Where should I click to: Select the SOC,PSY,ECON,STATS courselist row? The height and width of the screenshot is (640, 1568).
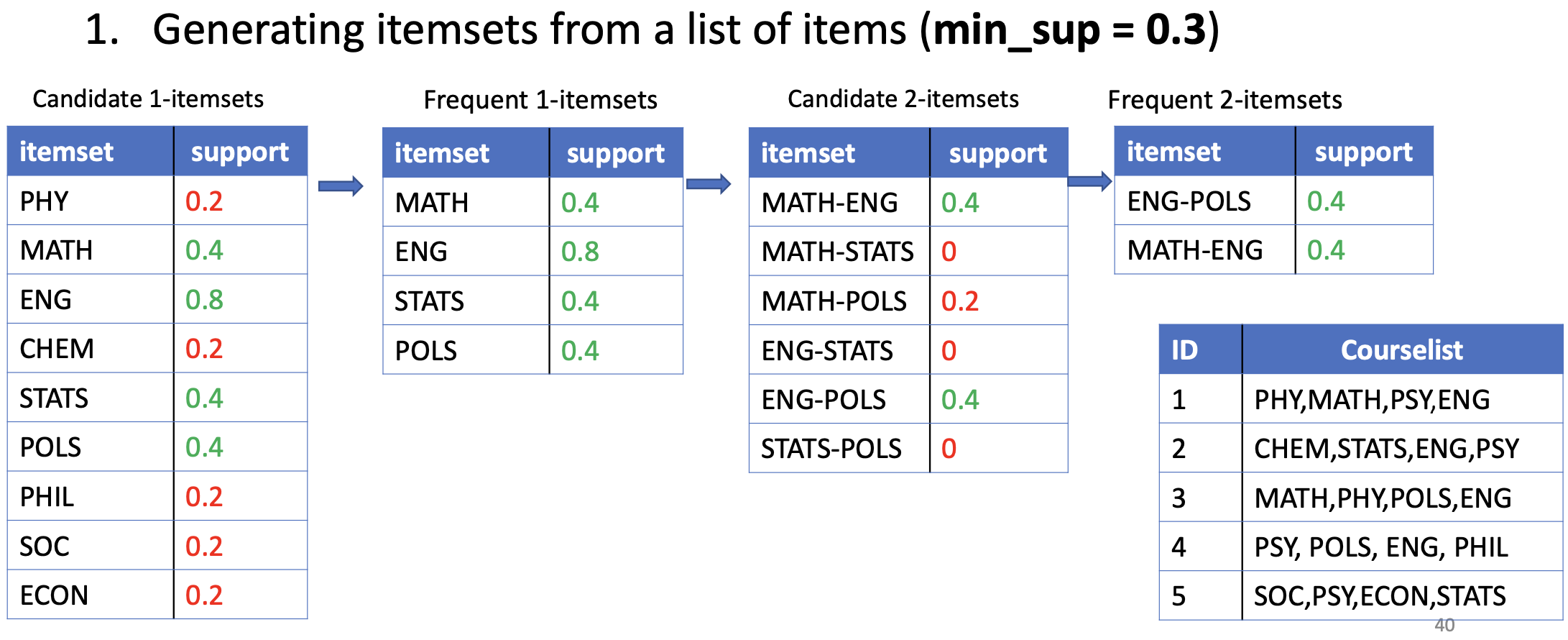[1361, 595]
